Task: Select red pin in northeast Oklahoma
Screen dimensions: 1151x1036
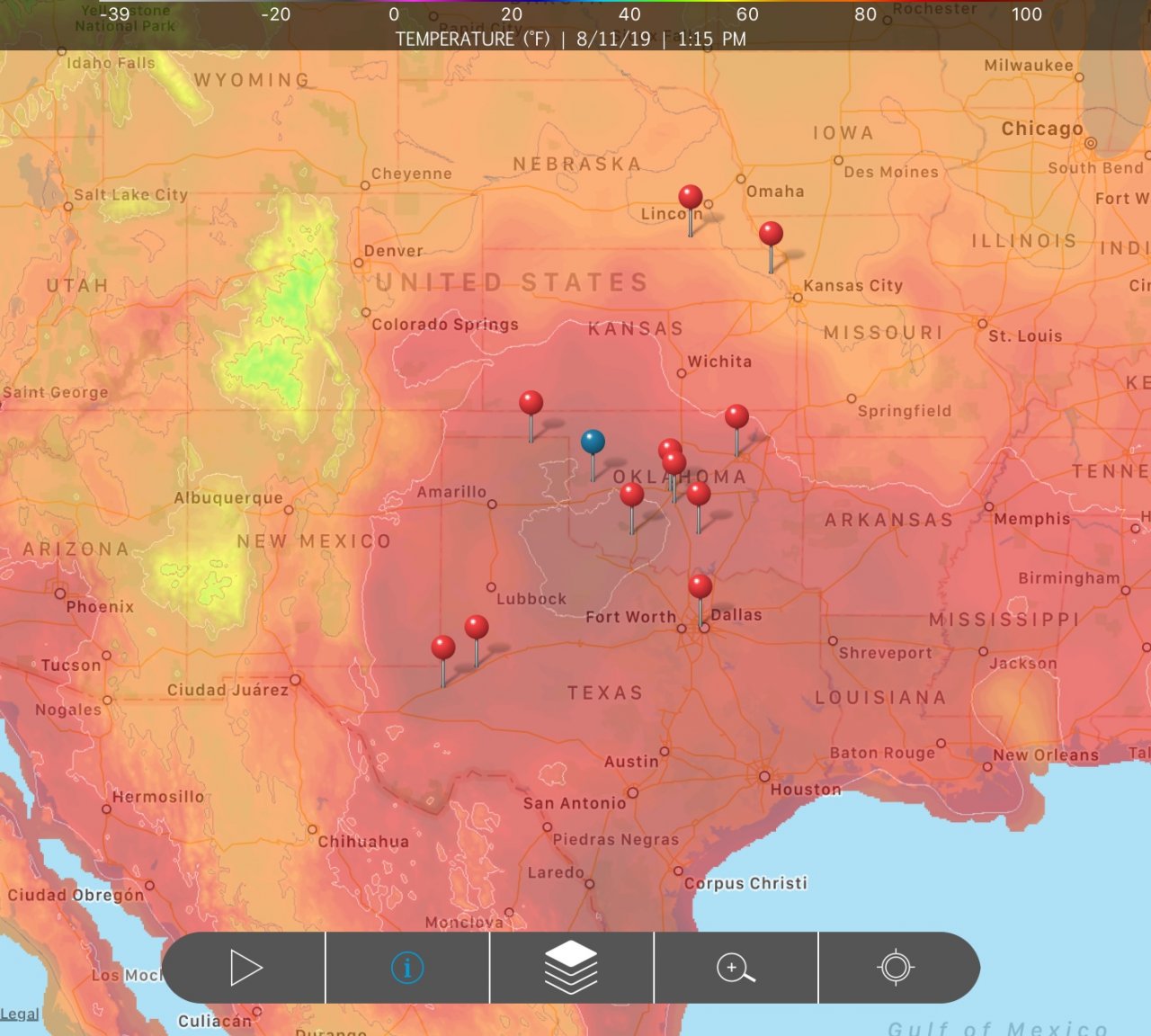Action: tap(737, 417)
